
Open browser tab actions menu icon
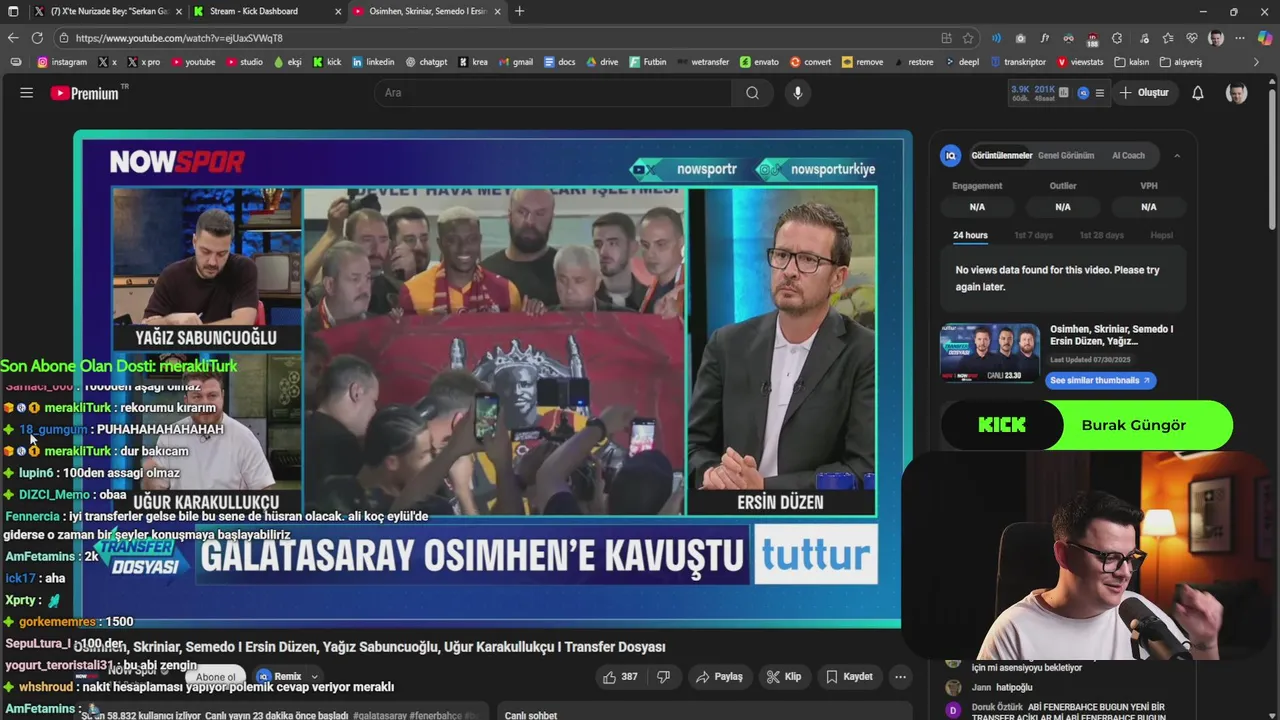(x=13, y=11)
